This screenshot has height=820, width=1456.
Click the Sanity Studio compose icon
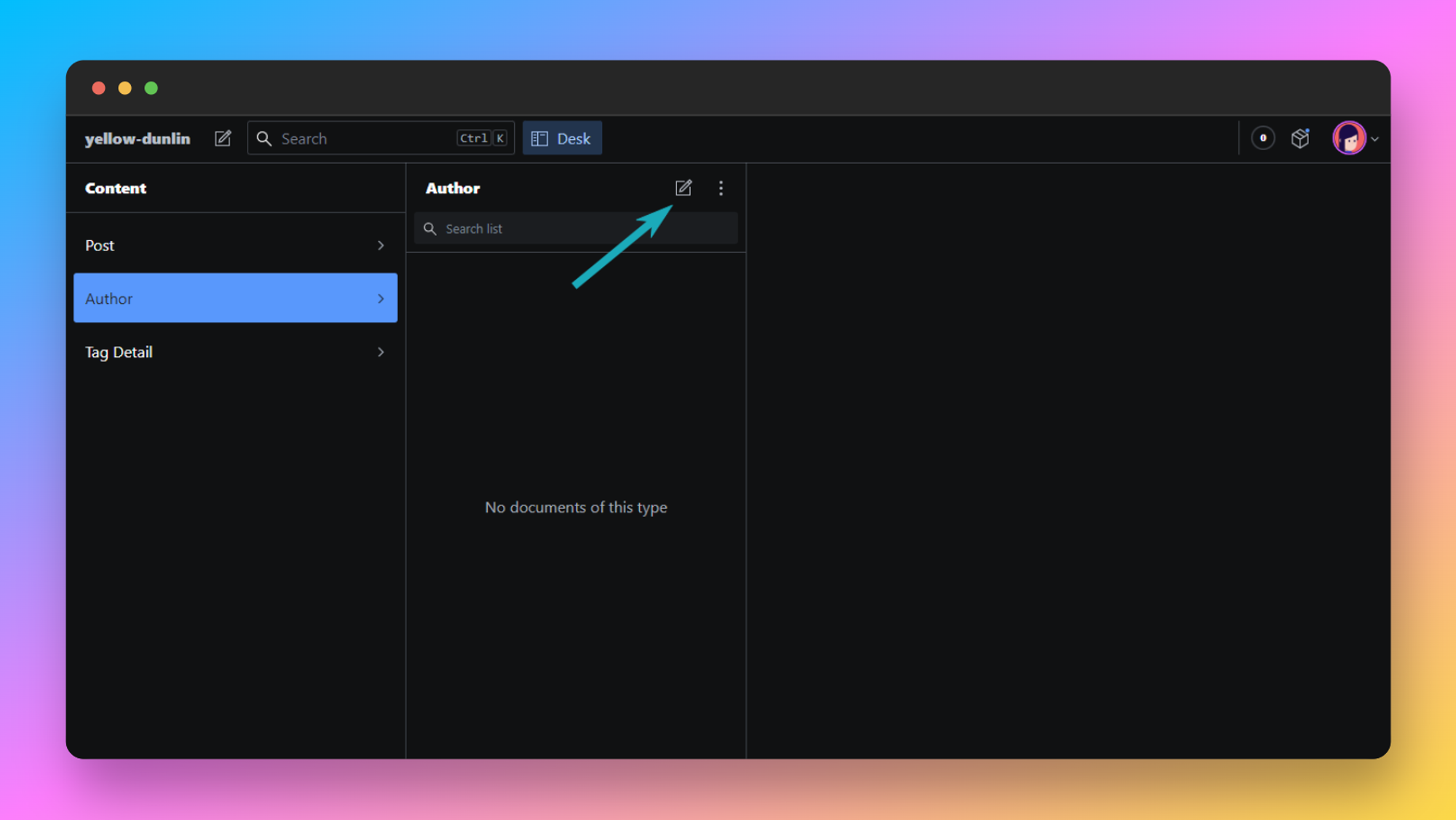683,188
